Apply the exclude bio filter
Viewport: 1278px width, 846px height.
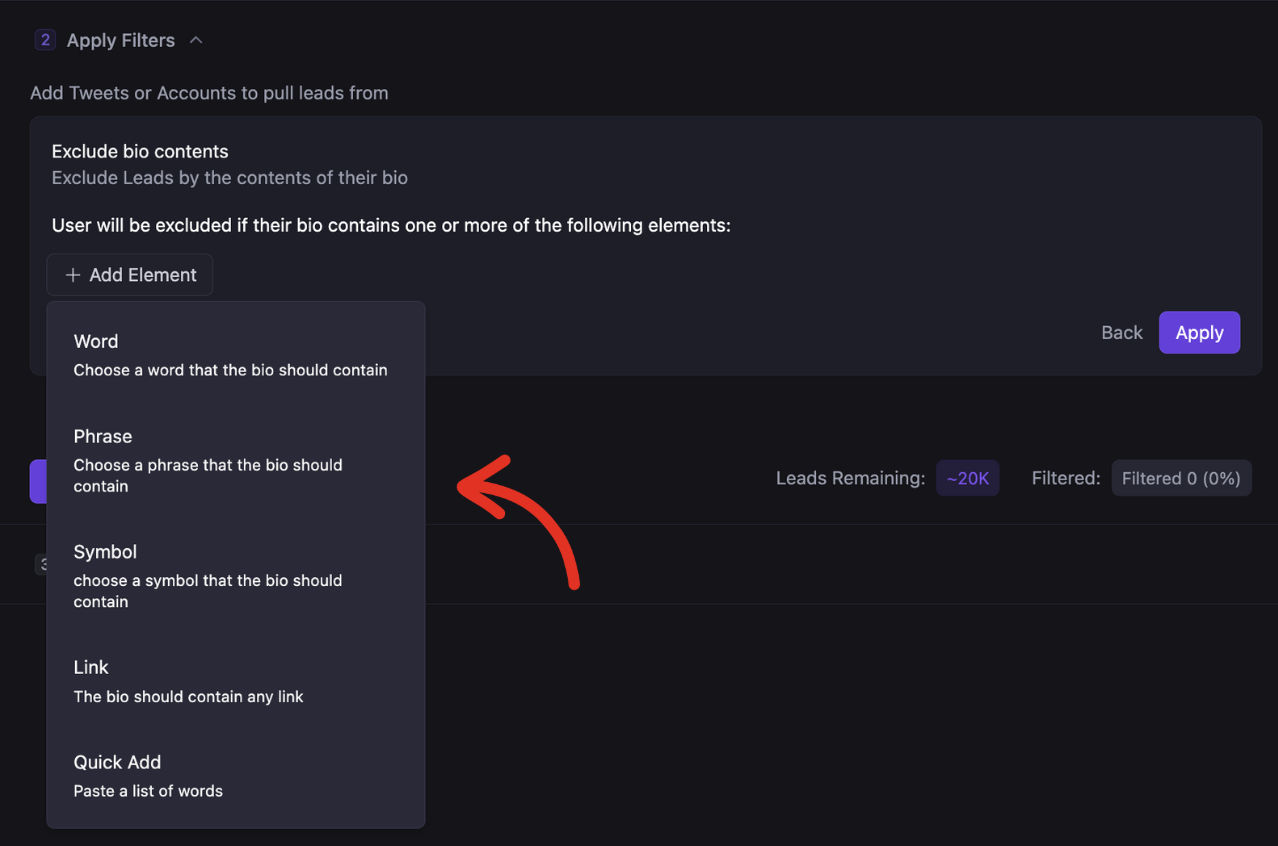tap(1199, 332)
